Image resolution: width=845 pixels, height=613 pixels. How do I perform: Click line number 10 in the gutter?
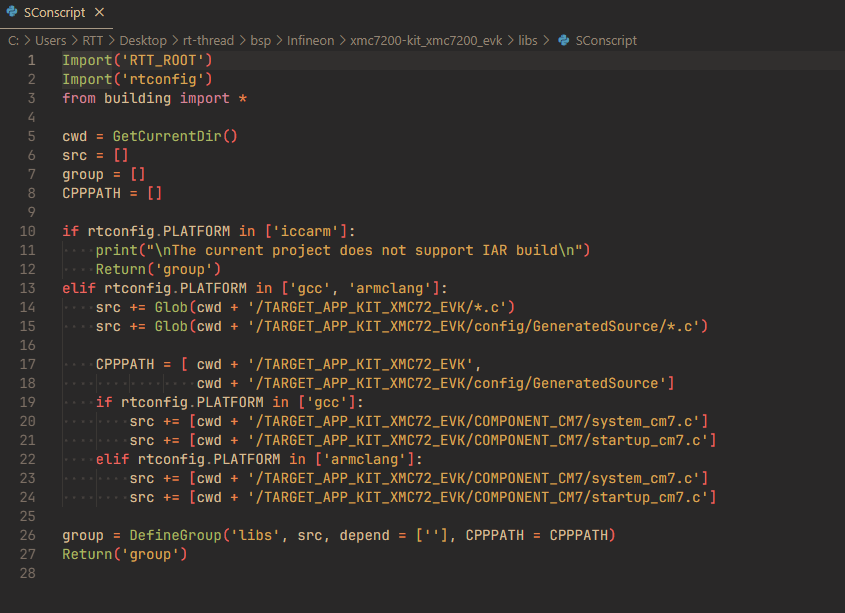point(28,231)
